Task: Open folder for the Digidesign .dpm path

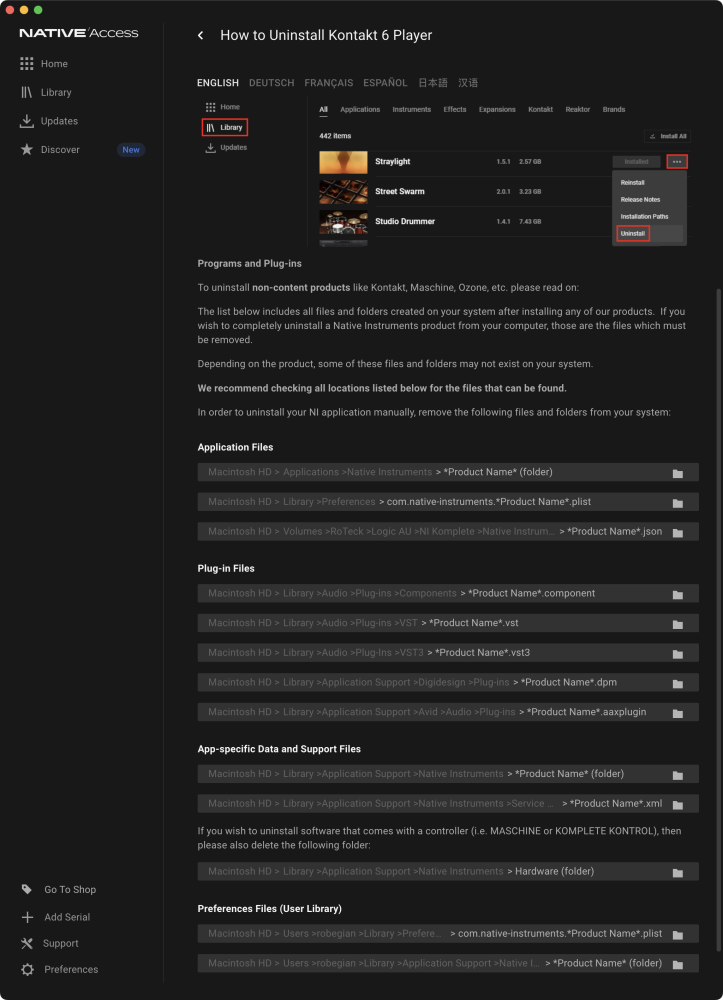Action: coord(678,684)
